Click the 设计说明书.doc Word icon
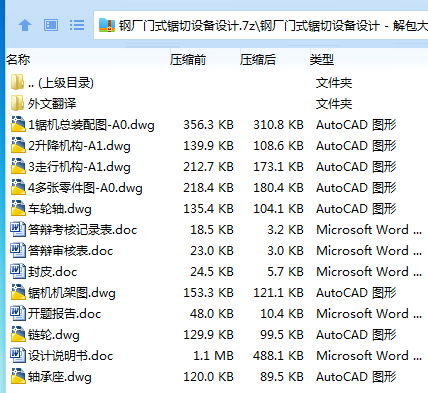This screenshot has height=393, width=428. coord(18,355)
